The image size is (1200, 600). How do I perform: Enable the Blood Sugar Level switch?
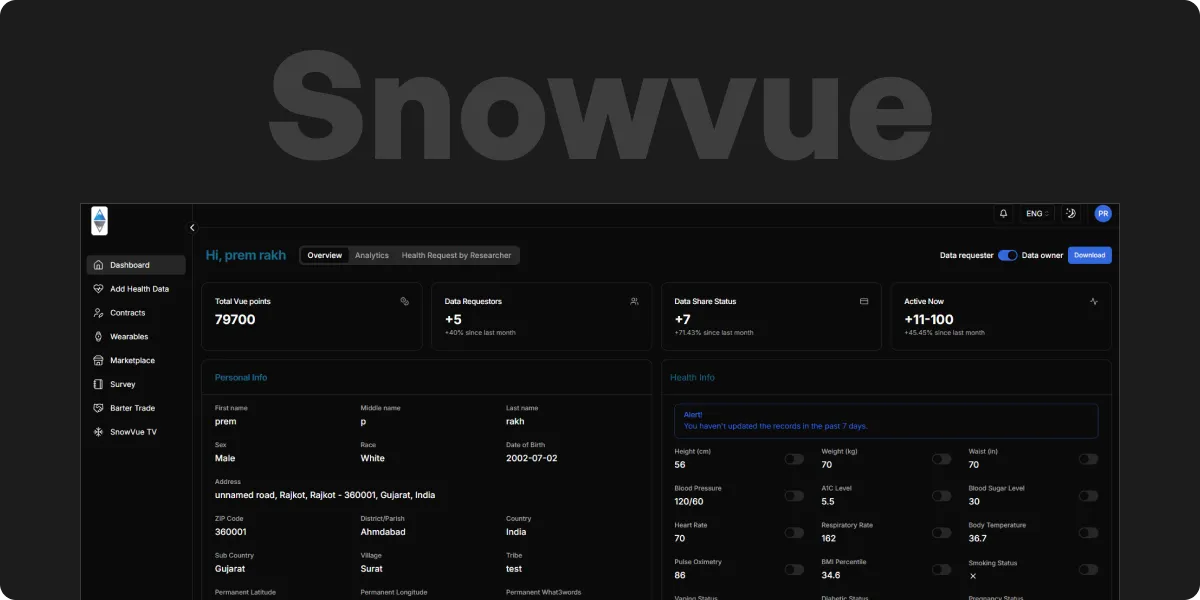pos(1088,496)
